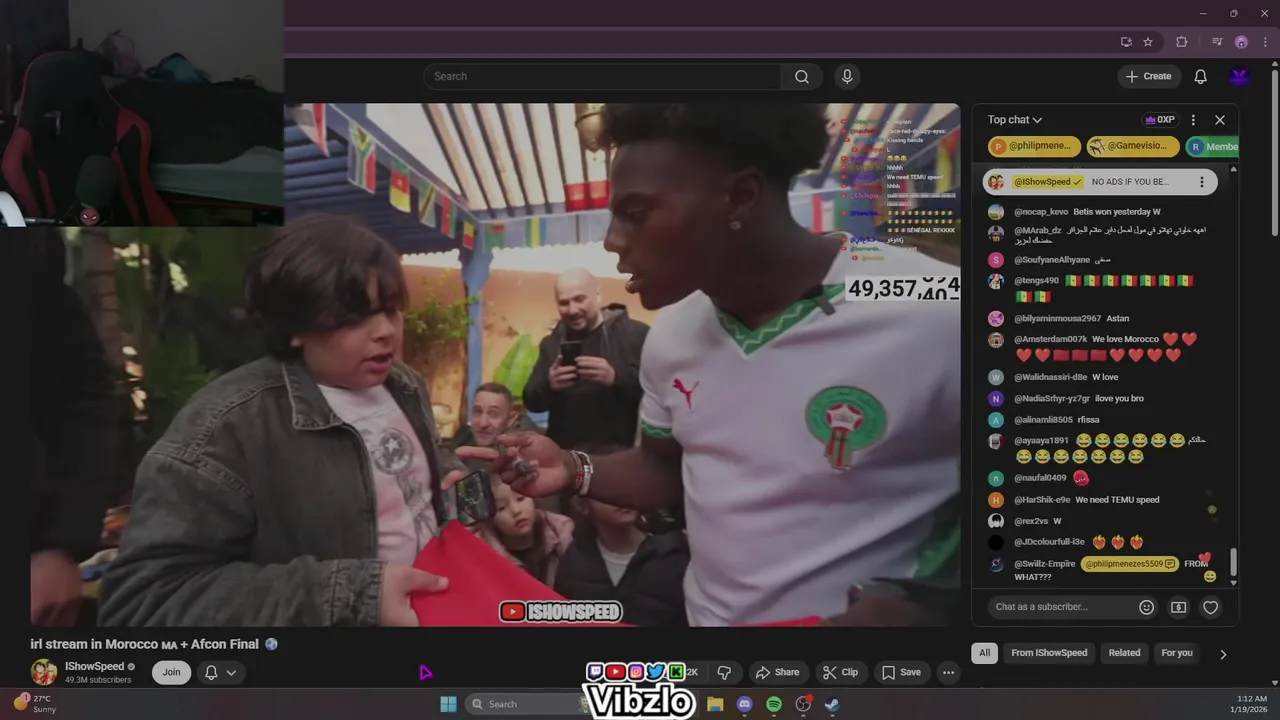This screenshot has width=1280, height=720.
Task: Click the Save button
Action: (x=900, y=672)
